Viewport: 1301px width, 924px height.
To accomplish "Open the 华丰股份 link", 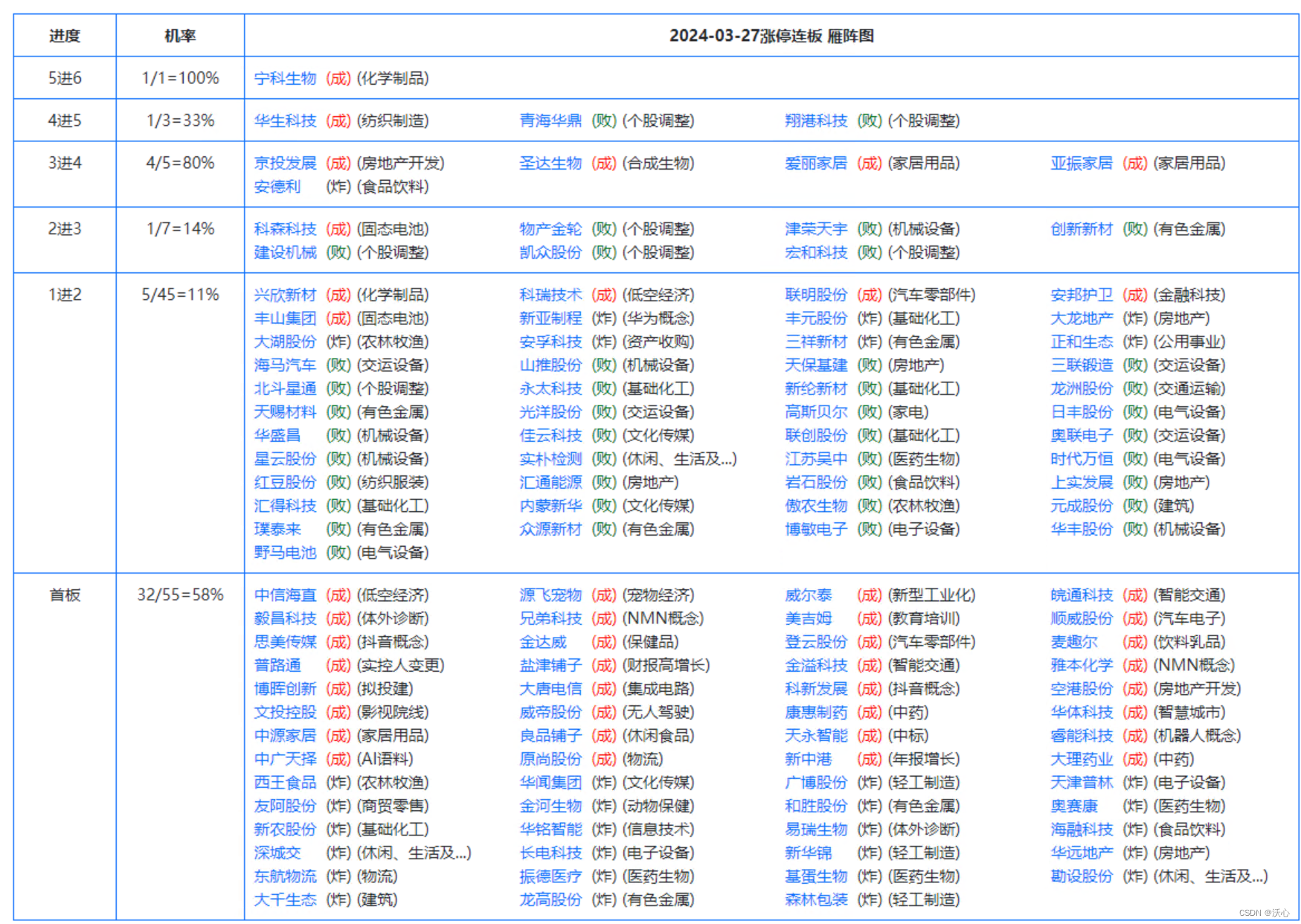I will coord(1082,530).
